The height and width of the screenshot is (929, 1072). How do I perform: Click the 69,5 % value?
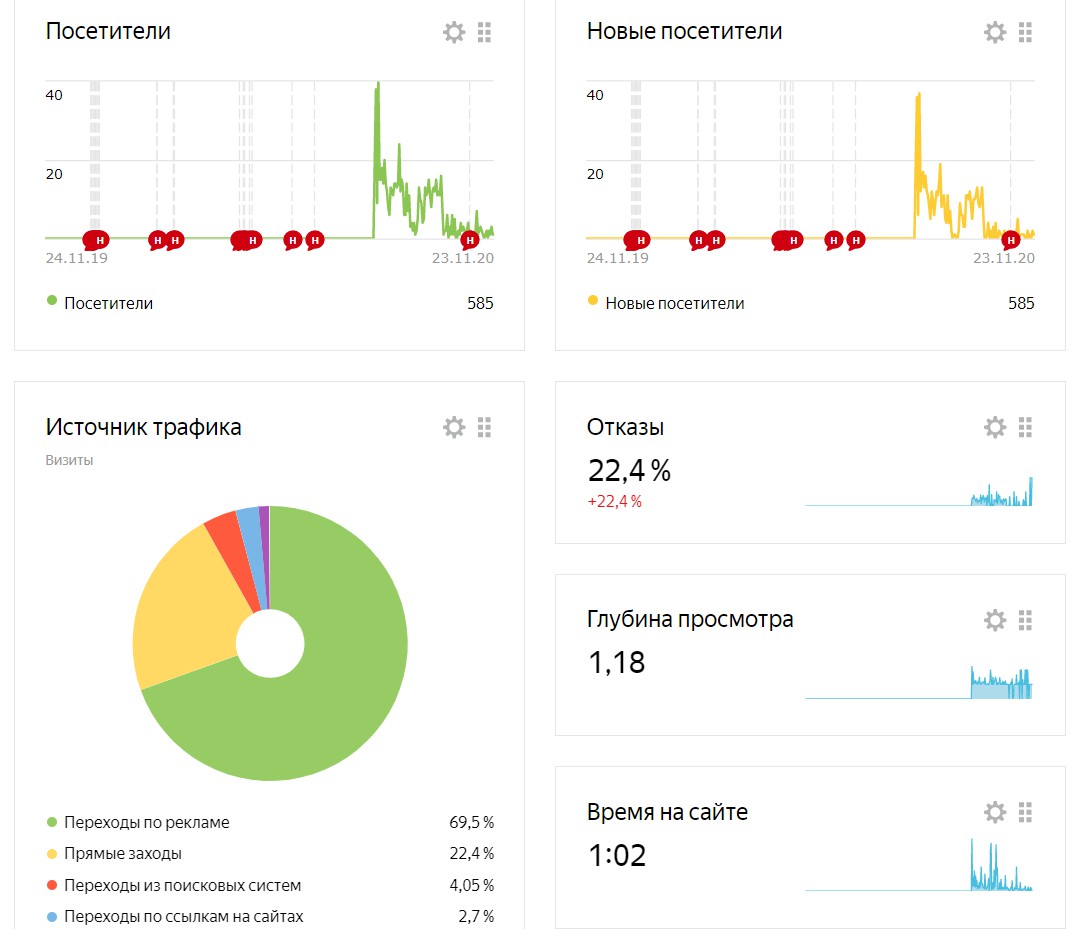(472, 822)
